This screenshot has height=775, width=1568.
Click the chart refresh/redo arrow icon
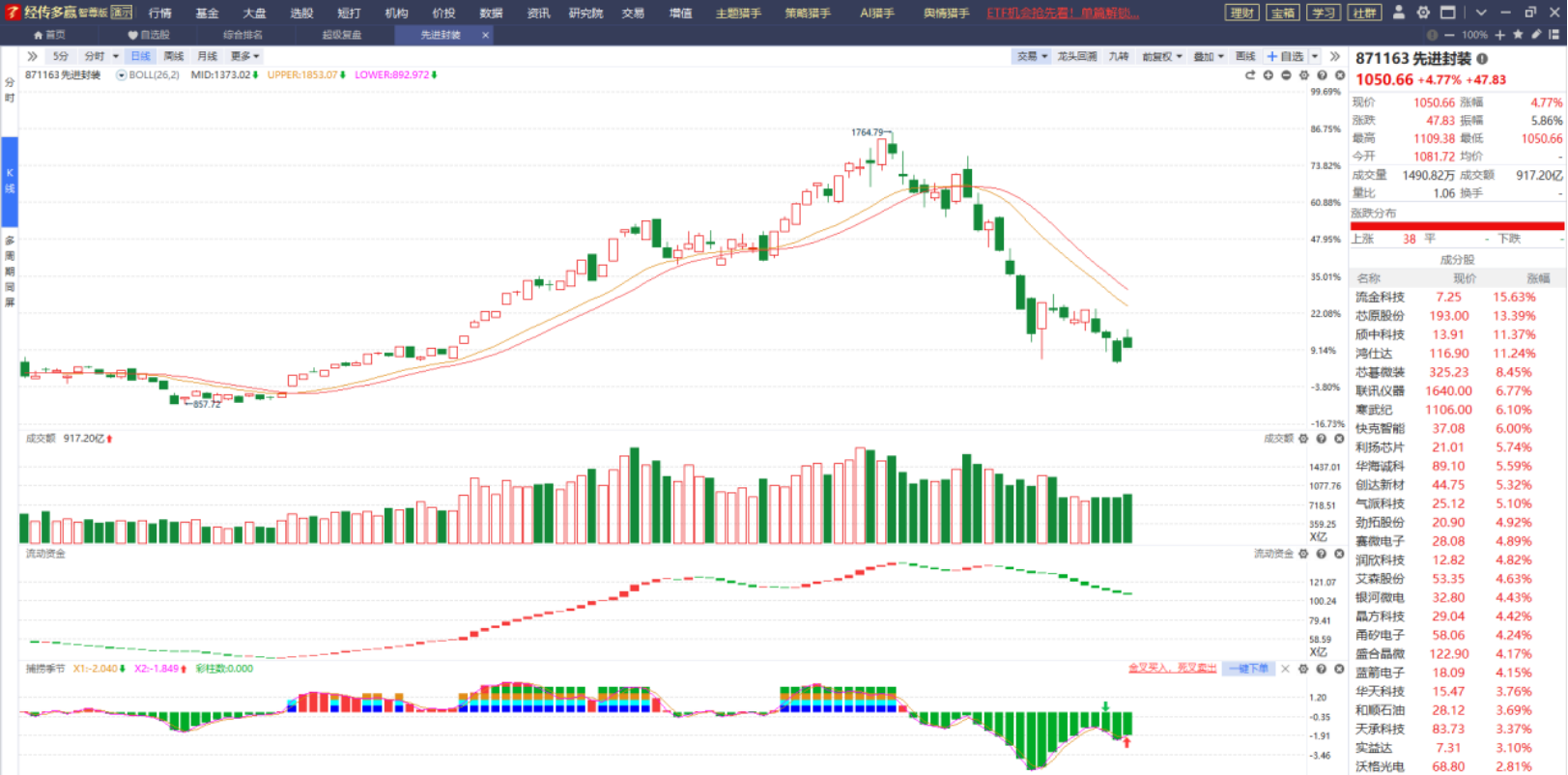pyautogui.click(x=1249, y=75)
